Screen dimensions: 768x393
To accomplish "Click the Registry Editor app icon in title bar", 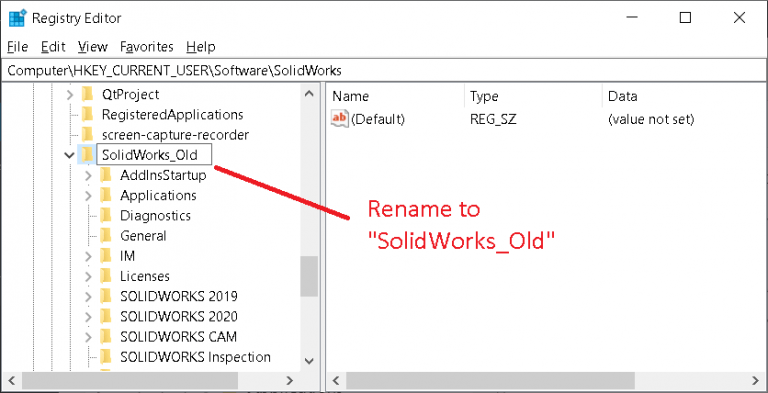I will click(x=17, y=18).
